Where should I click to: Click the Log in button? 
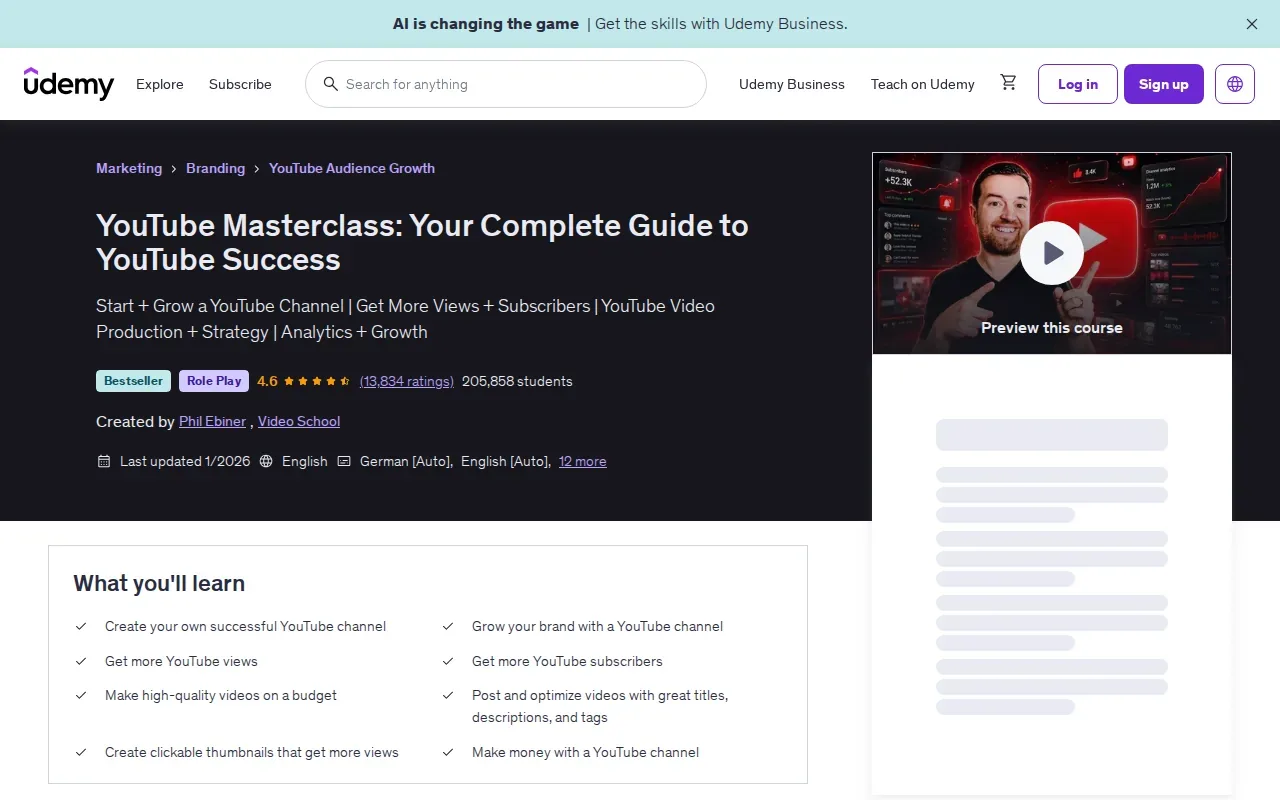point(1078,84)
